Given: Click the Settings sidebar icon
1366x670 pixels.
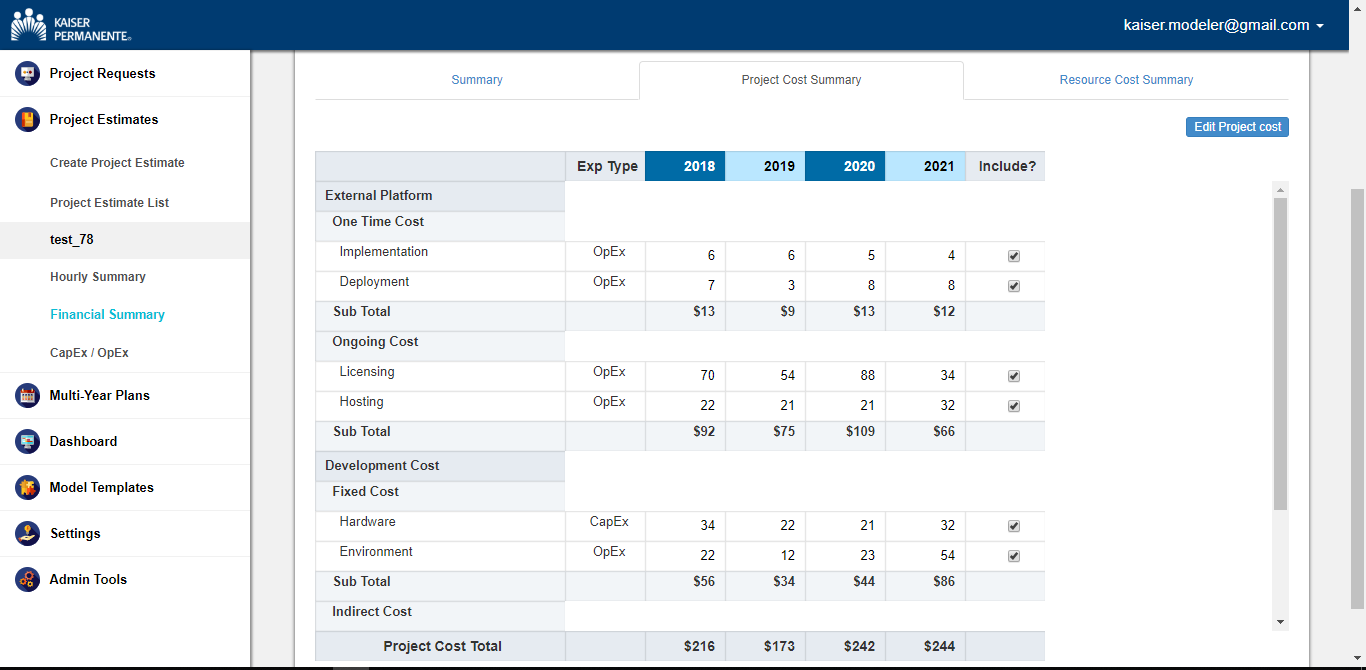Looking at the screenshot, I should (x=27, y=534).
